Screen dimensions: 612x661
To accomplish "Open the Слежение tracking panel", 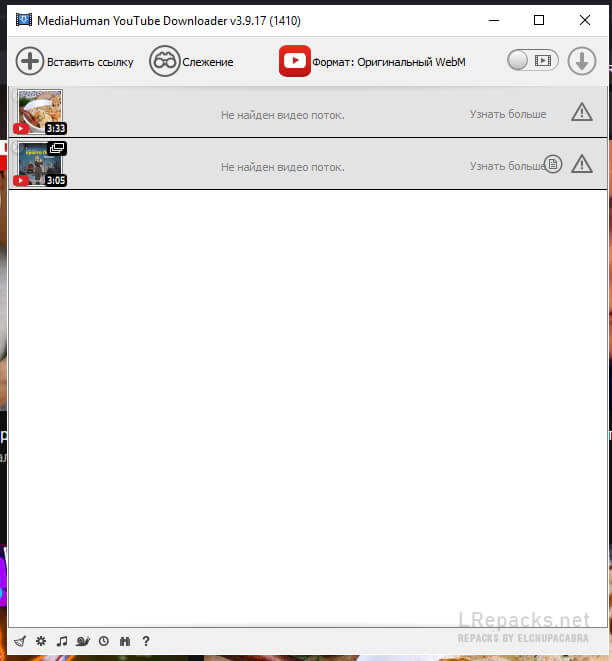I will tap(191, 62).
